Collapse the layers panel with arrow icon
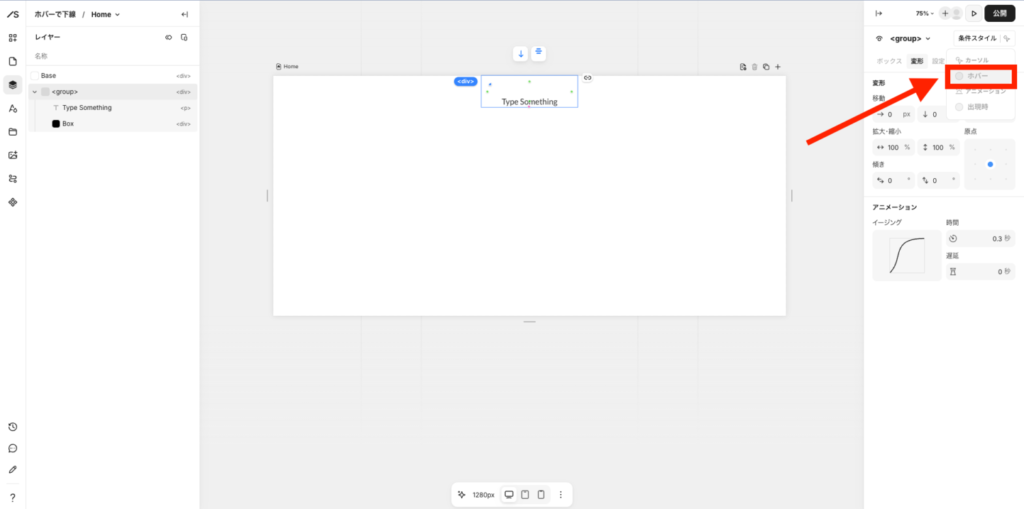Viewport: 1024px width, 509px height. (x=184, y=14)
